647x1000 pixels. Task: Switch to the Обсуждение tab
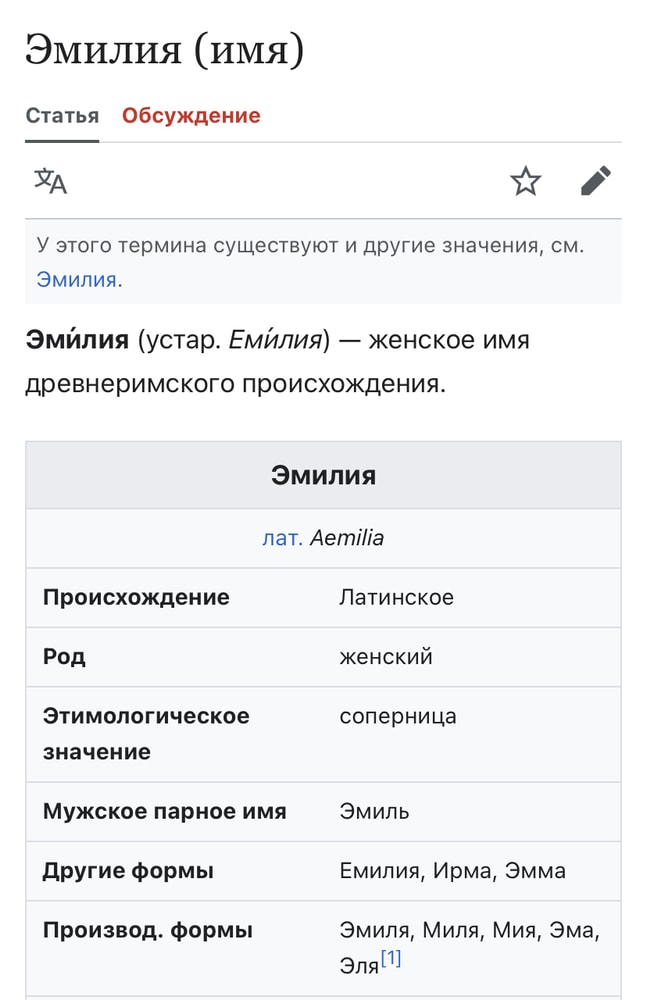(189, 115)
